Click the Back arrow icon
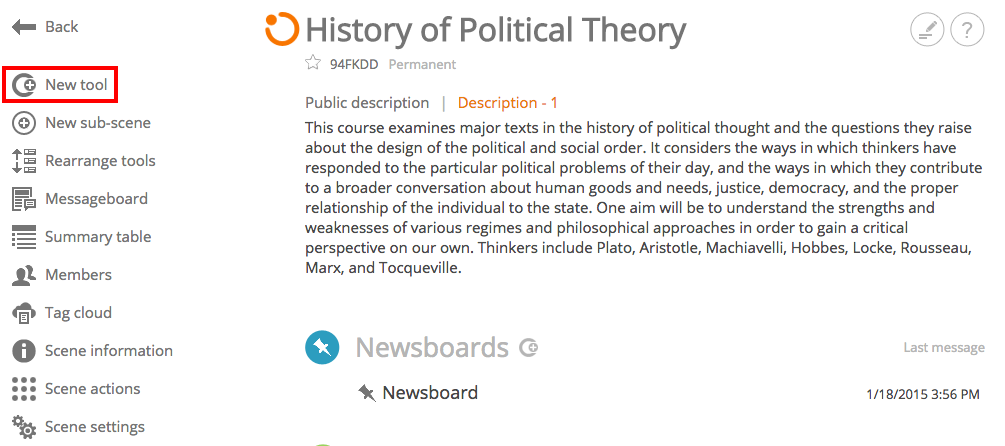 click(24, 27)
